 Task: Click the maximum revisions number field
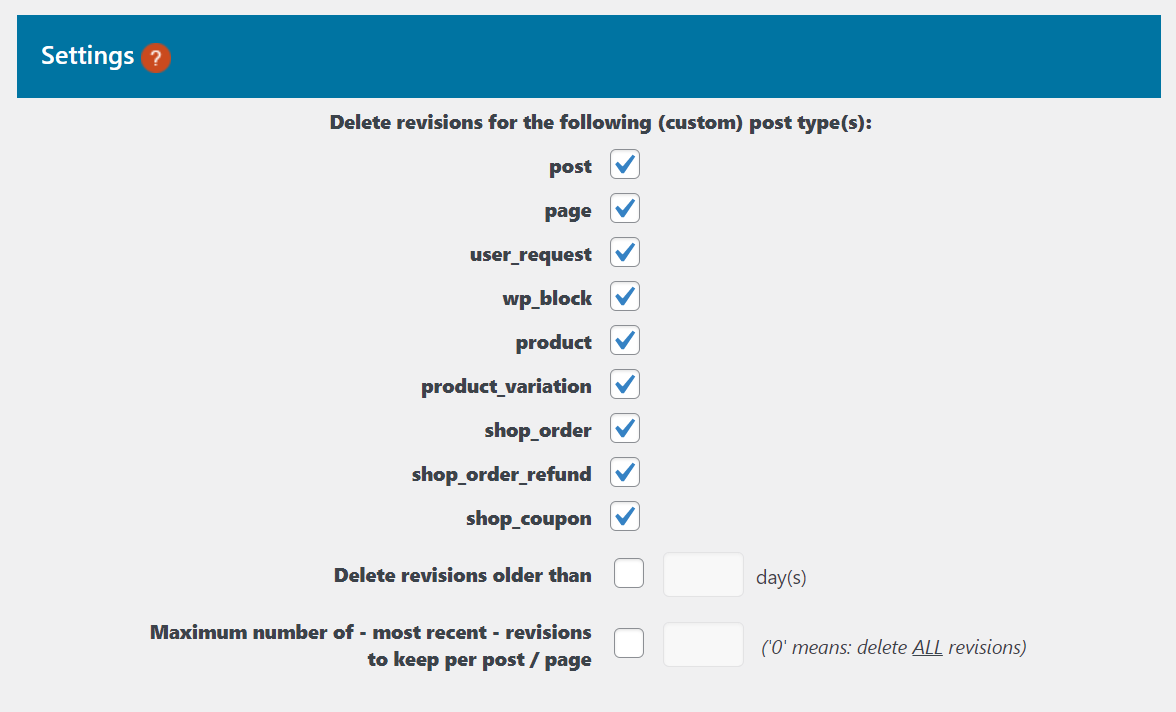pos(703,643)
